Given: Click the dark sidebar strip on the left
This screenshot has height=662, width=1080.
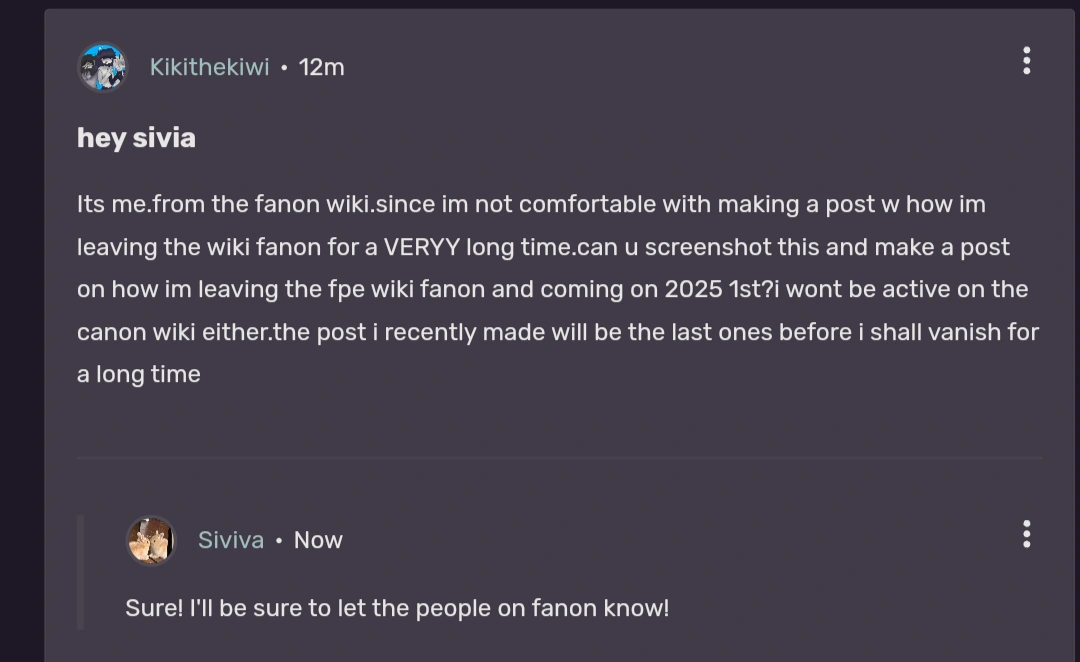Looking at the screenshot, I should 20,330.
